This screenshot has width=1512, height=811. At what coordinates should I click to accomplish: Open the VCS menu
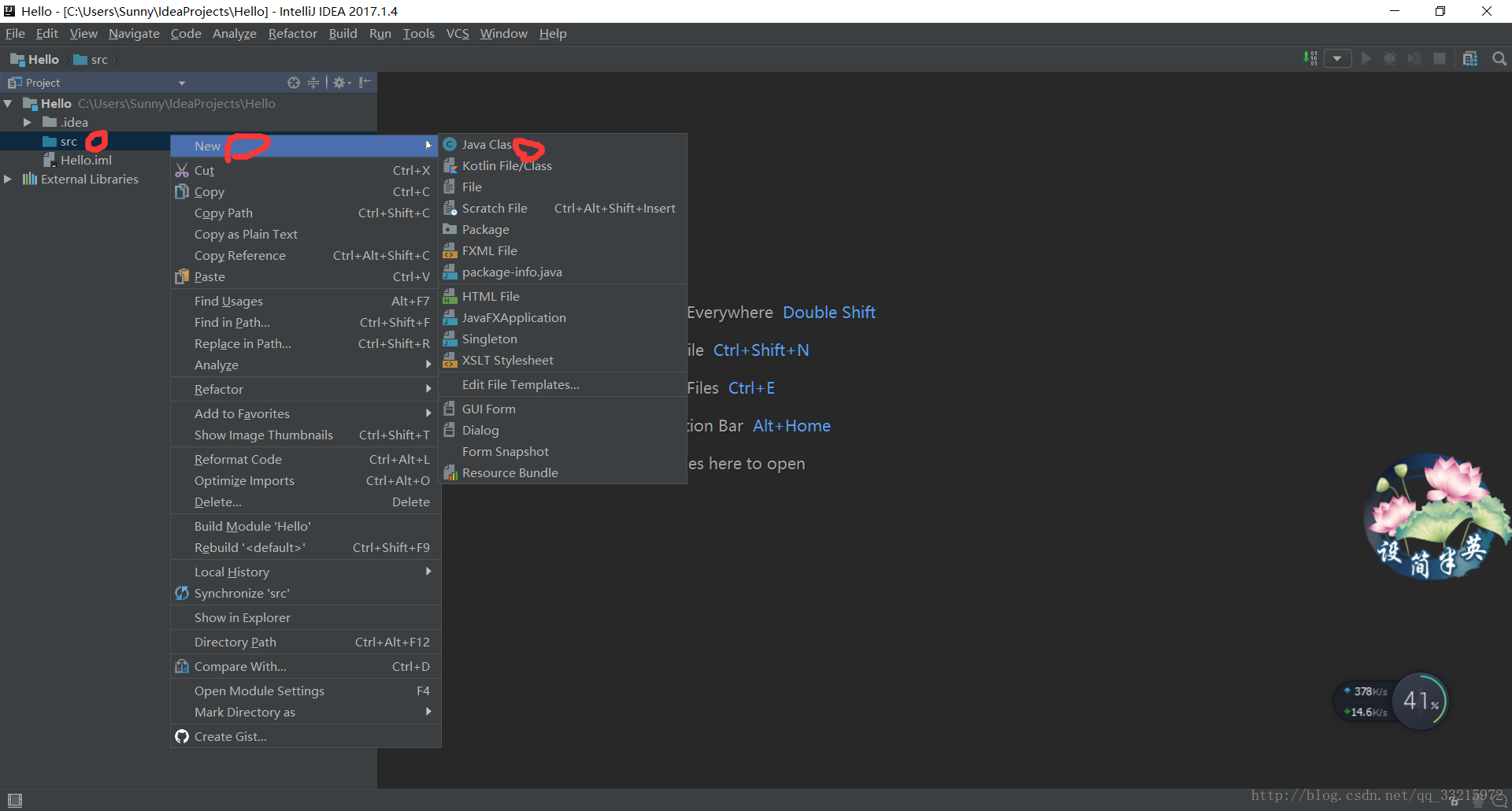pyautogui.click(x=458, y=34)
